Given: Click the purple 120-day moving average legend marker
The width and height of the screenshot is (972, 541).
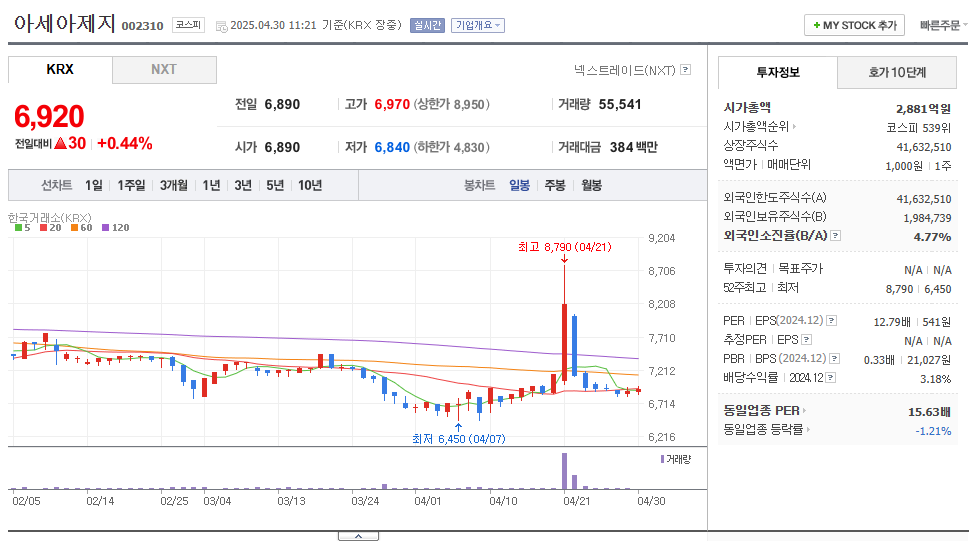Looking at the screenshot, I should click(105, 227).
